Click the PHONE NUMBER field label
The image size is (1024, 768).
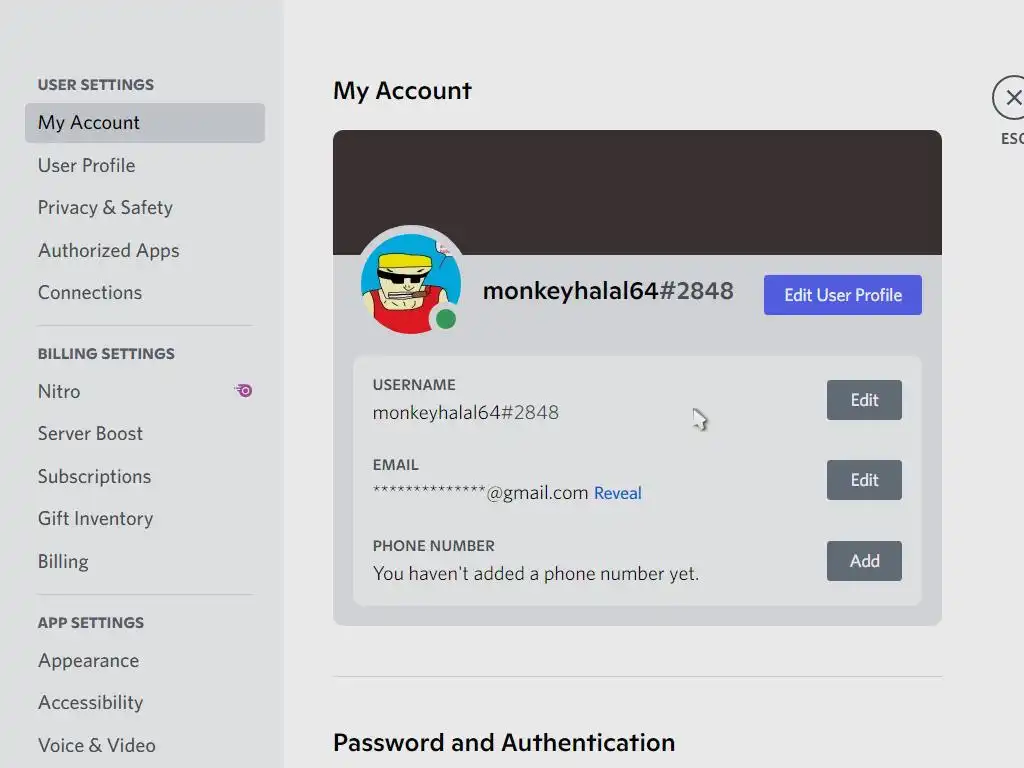click(x=434, y=546)
